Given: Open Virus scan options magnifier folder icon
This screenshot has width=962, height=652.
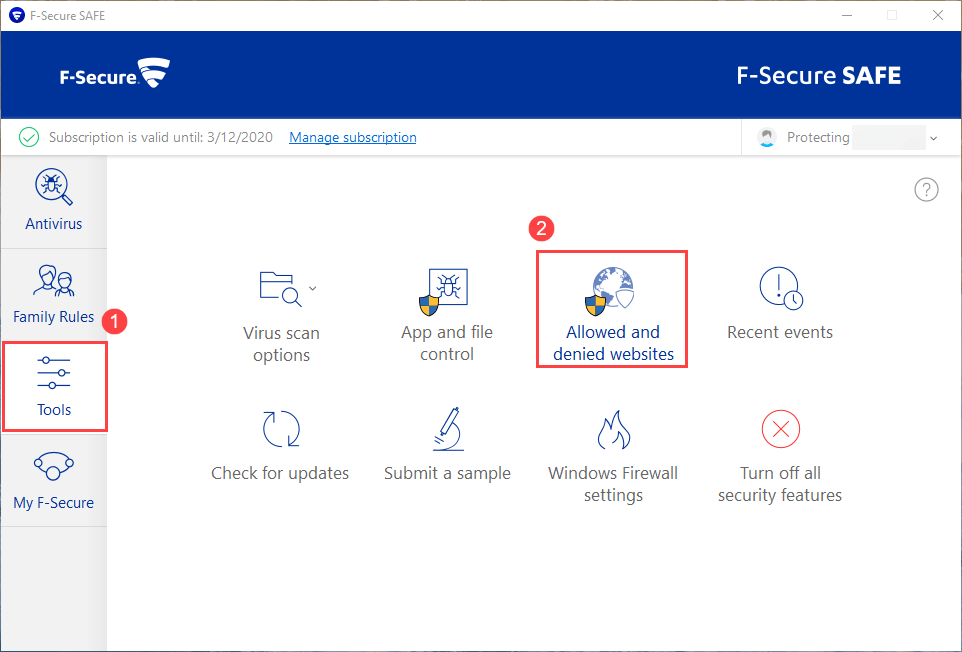Looking at the screenshot, I should [279, 288].
